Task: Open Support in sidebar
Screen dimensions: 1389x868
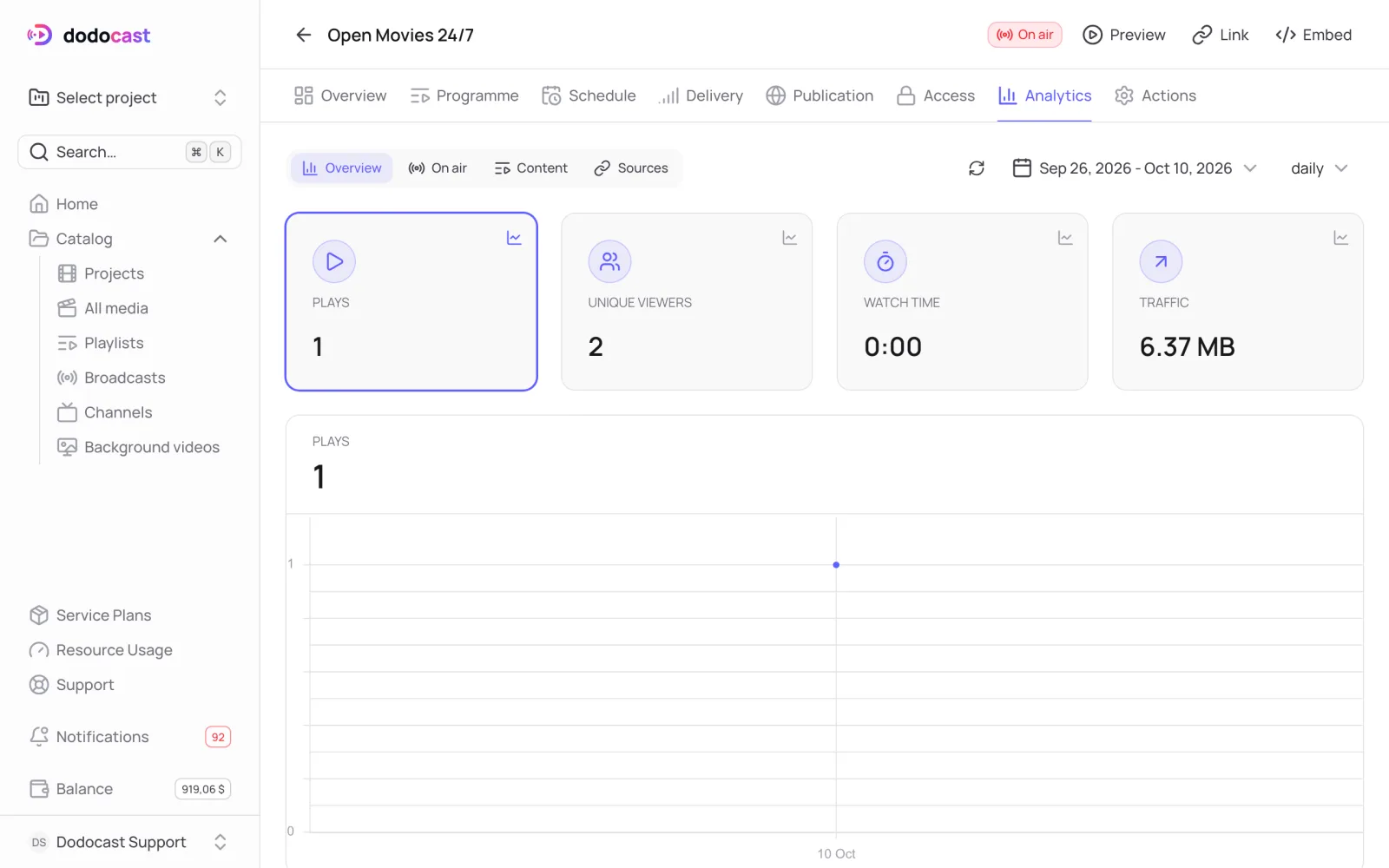Action: (71, 685)
